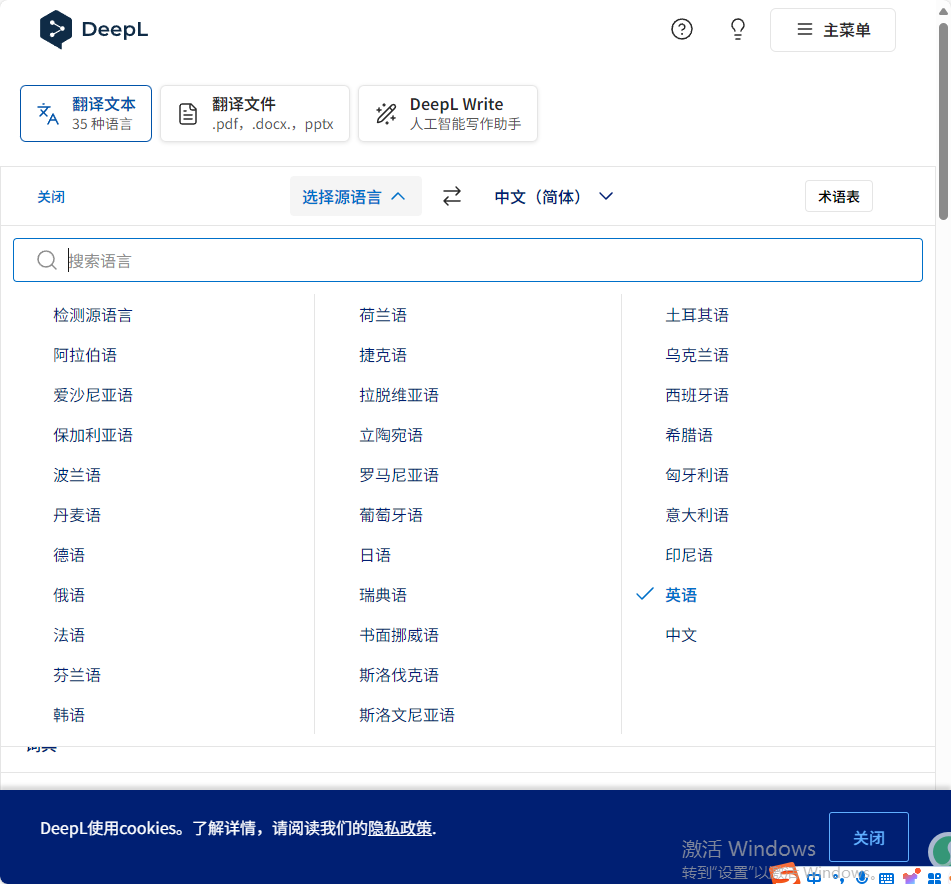Open the 主菜单 main menu

833,30
